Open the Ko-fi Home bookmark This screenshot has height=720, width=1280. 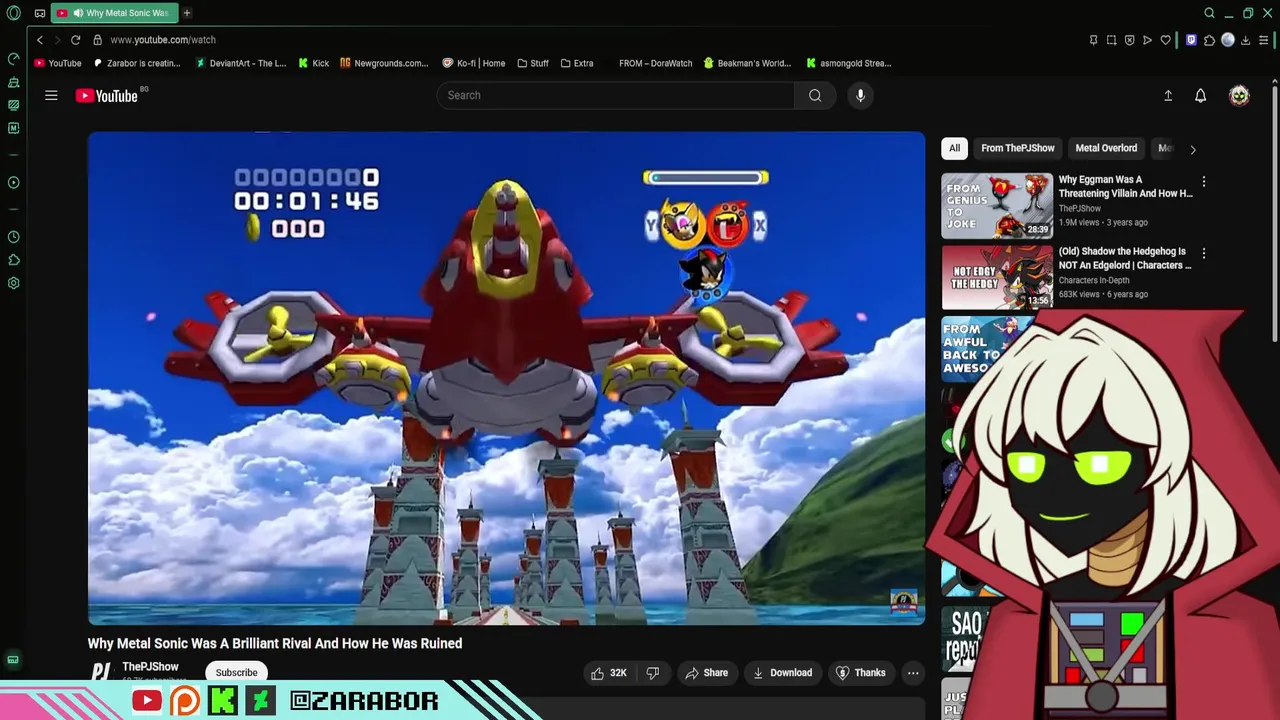(x=474, y=63)
